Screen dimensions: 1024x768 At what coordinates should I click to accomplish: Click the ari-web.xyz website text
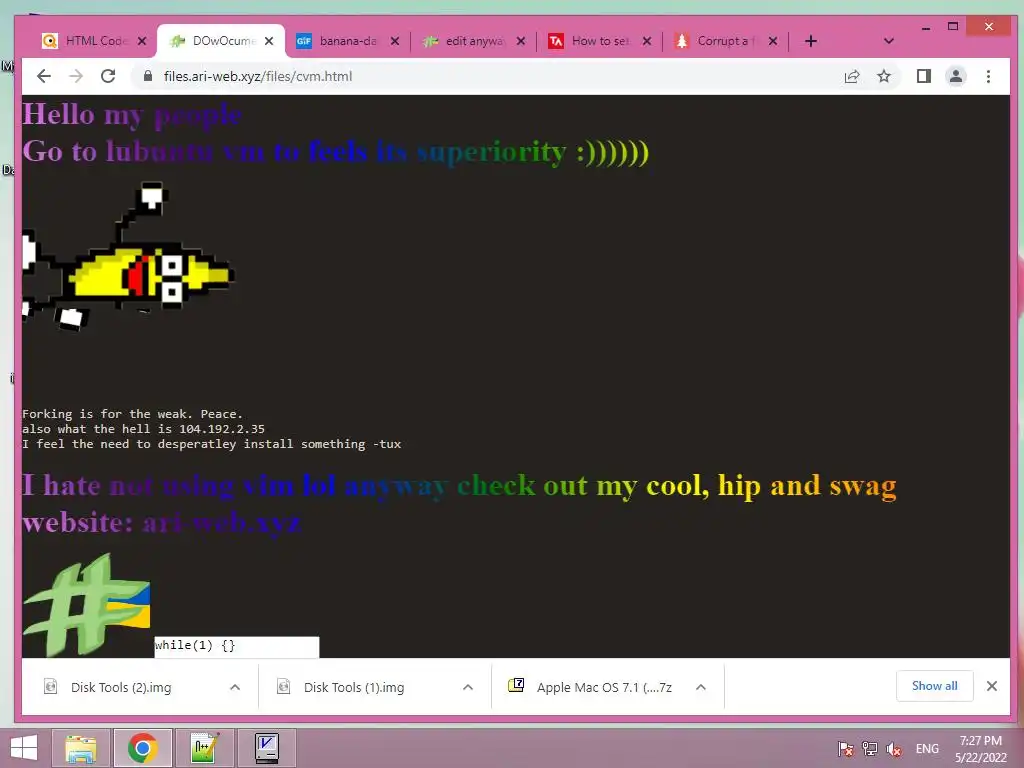tap(221, 522)
